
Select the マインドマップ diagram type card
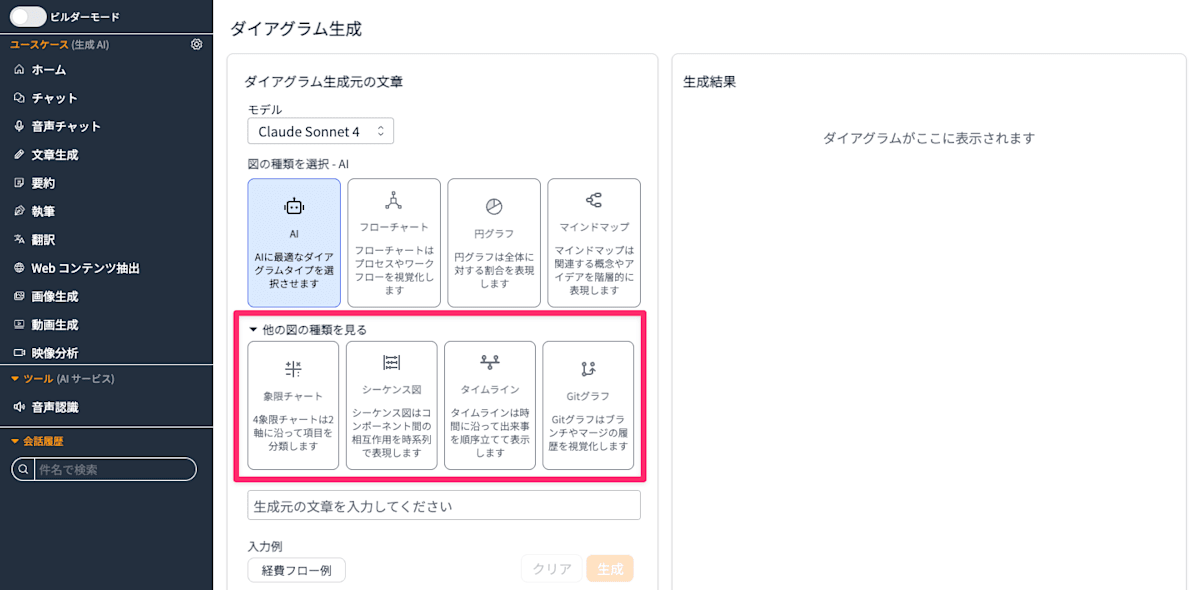click(x=594, y=243)
